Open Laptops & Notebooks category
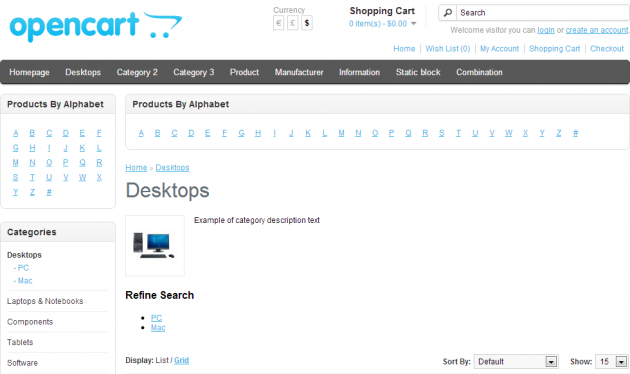This screenshot has height=374, width=630. coord(45,301)
